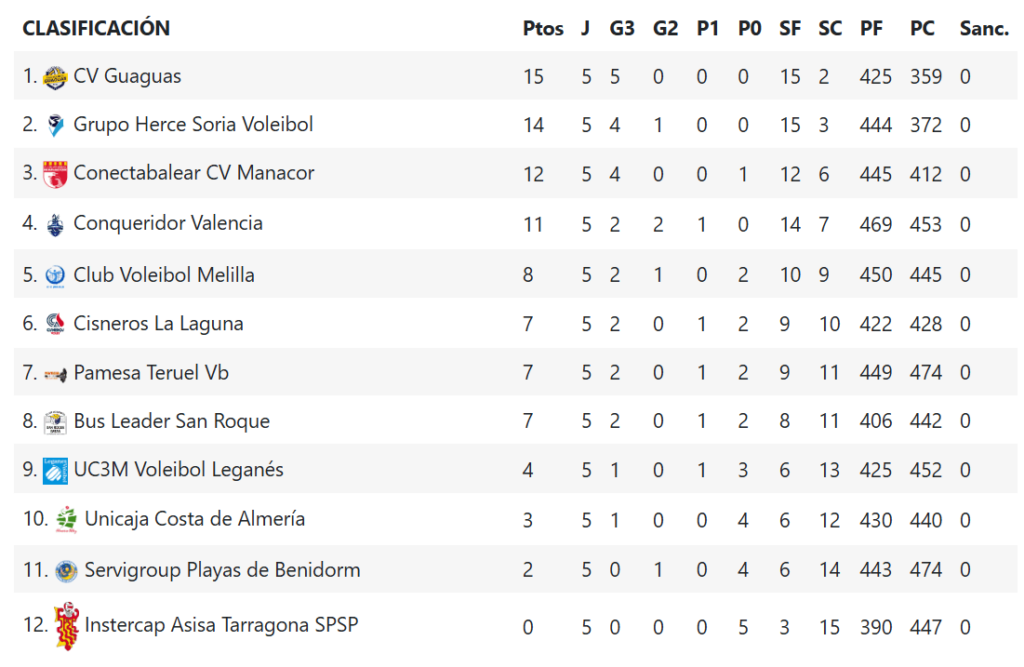Screen dimensions: 1024x667
Task: Click the CLASIFICACIÓN table heading
Action: click(96, 29)
